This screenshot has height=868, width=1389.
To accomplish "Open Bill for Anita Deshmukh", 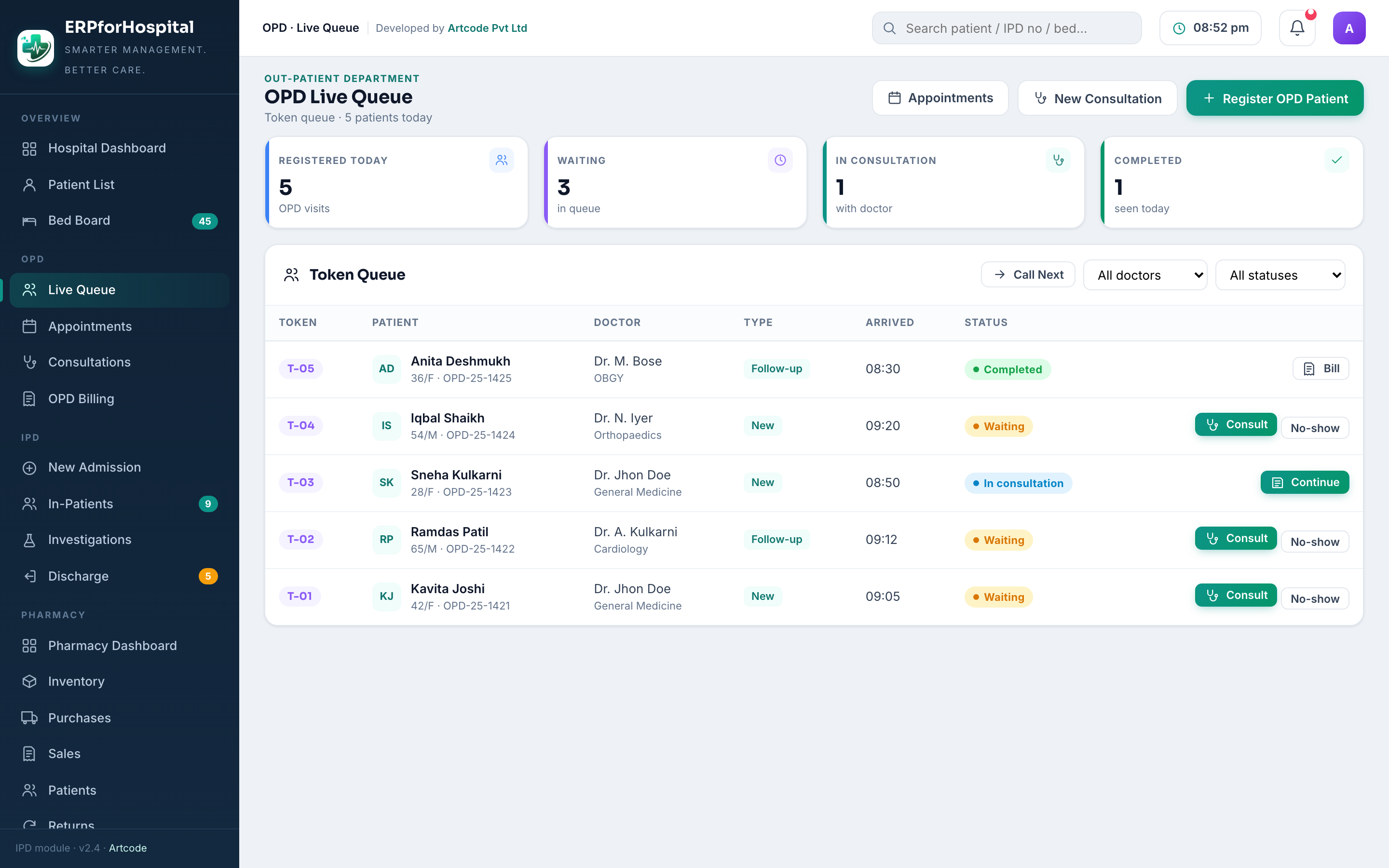I will tap(1321, 368).
